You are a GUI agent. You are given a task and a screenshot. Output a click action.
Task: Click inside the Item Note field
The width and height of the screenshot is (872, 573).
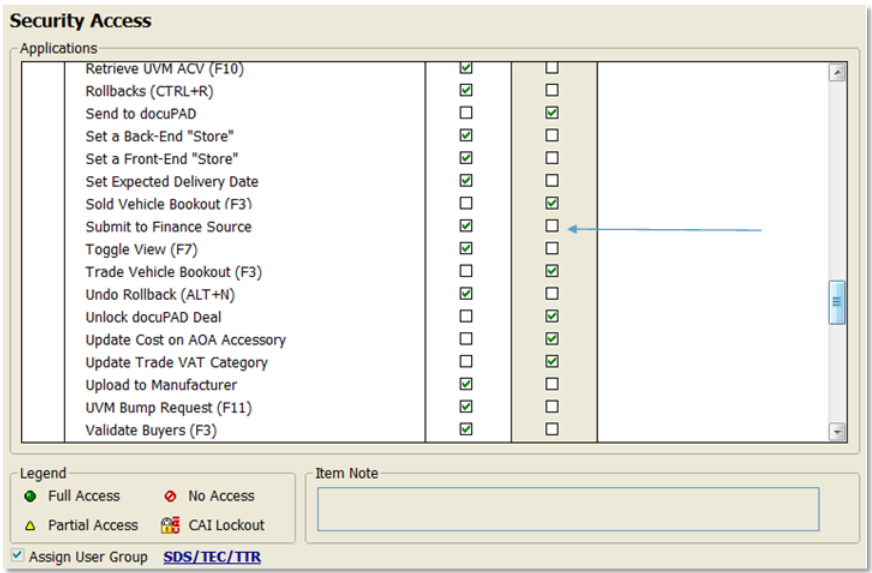point(568,509)
